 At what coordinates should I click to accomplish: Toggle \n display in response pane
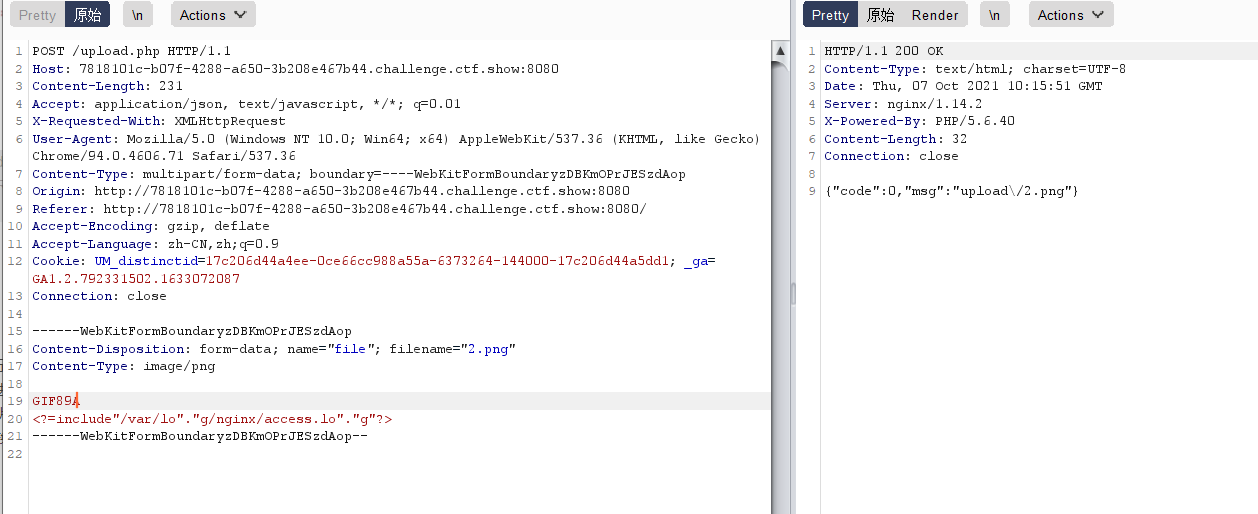tap(995, 15)
